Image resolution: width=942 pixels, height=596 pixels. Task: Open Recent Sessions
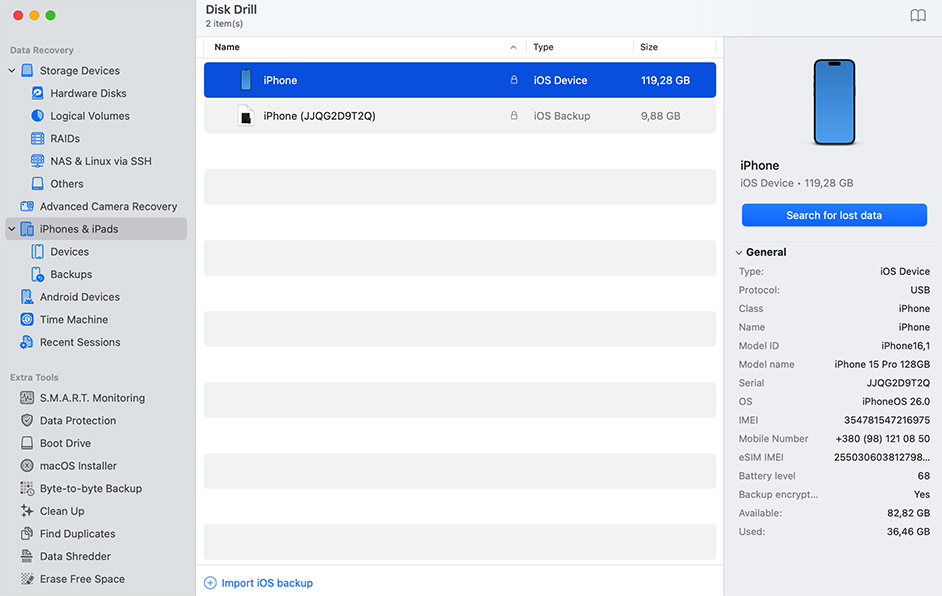(80, 342)
